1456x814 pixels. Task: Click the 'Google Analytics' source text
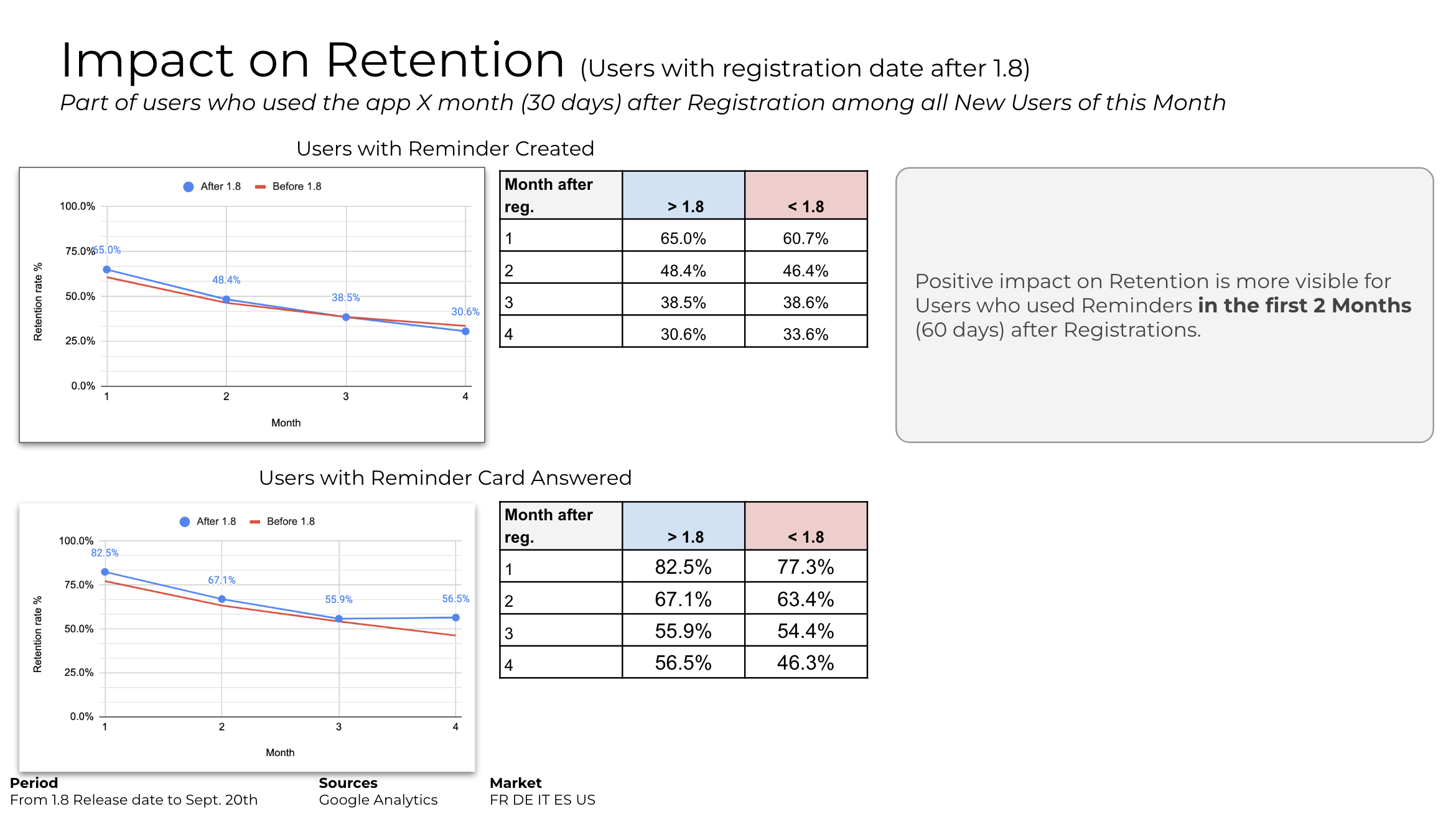pyautogui.click(x=378, y=800)
